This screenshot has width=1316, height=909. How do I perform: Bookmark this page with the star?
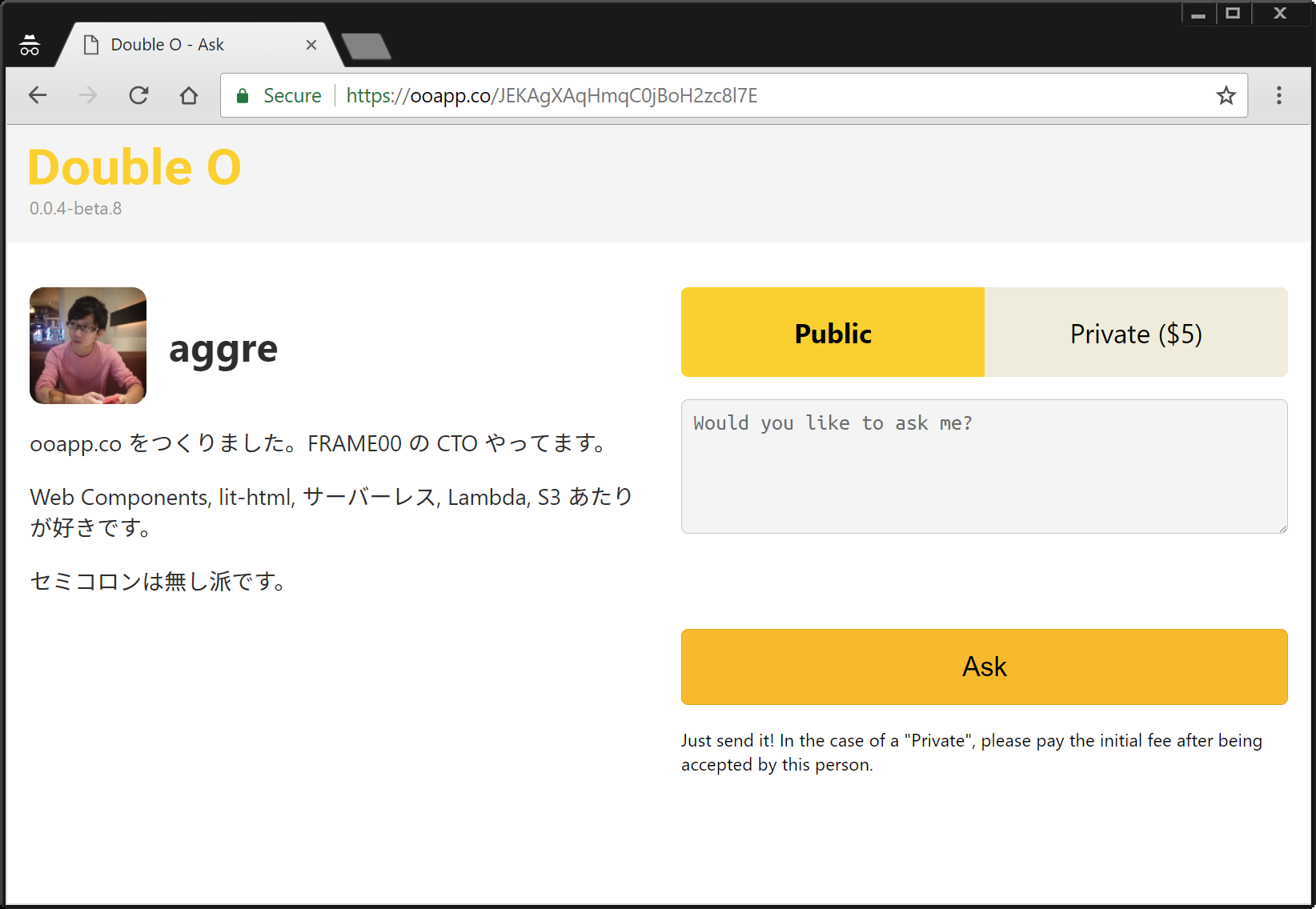click(1226, 96)
